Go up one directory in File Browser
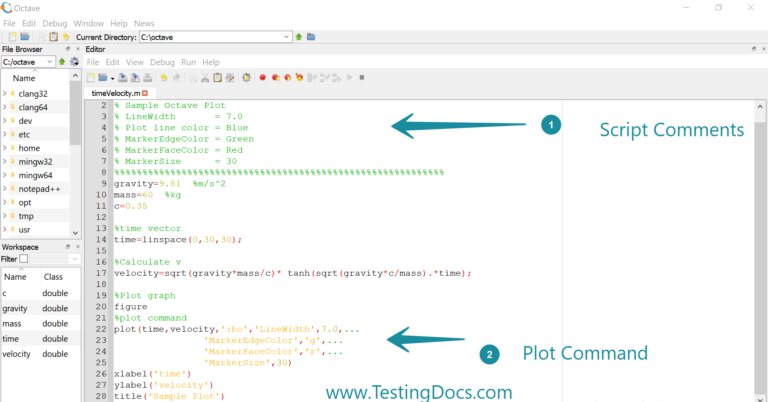 pyautogui.click(x=62, y=62)
